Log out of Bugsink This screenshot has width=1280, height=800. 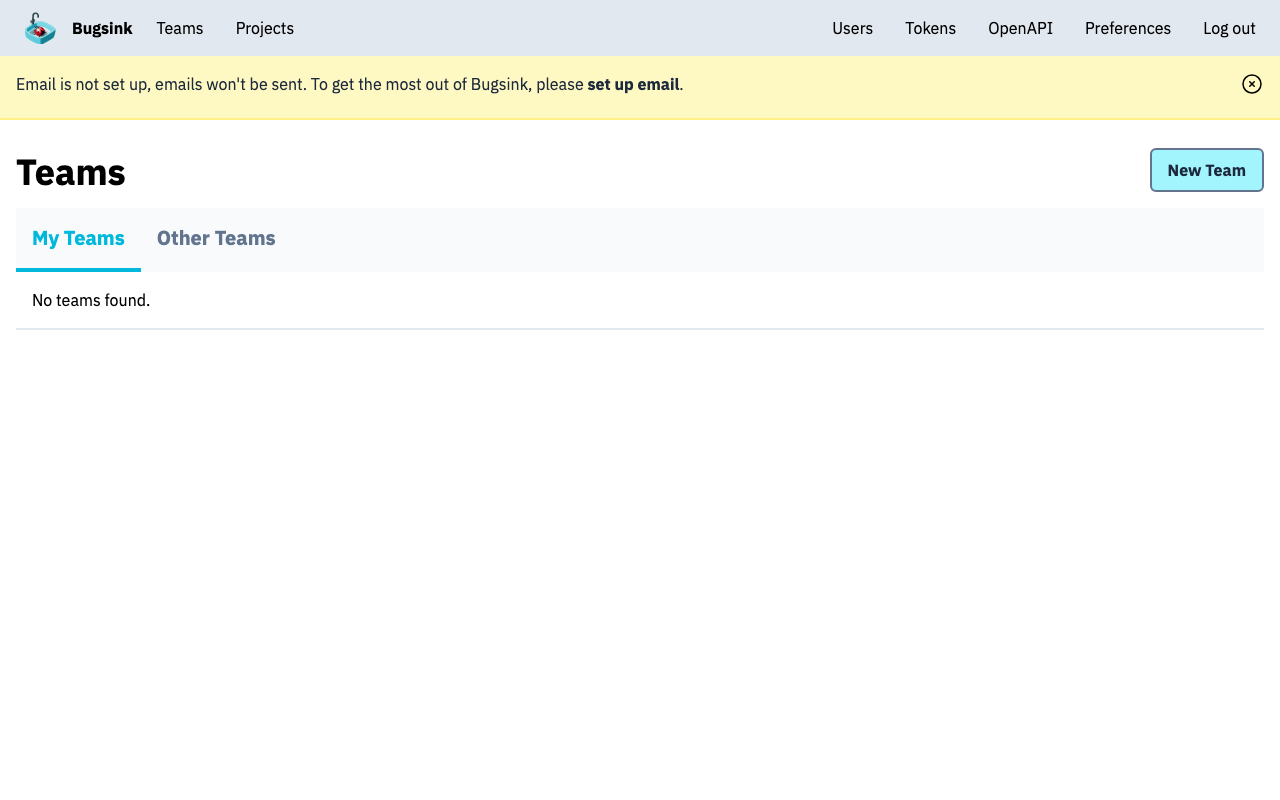click(1229, 28)
